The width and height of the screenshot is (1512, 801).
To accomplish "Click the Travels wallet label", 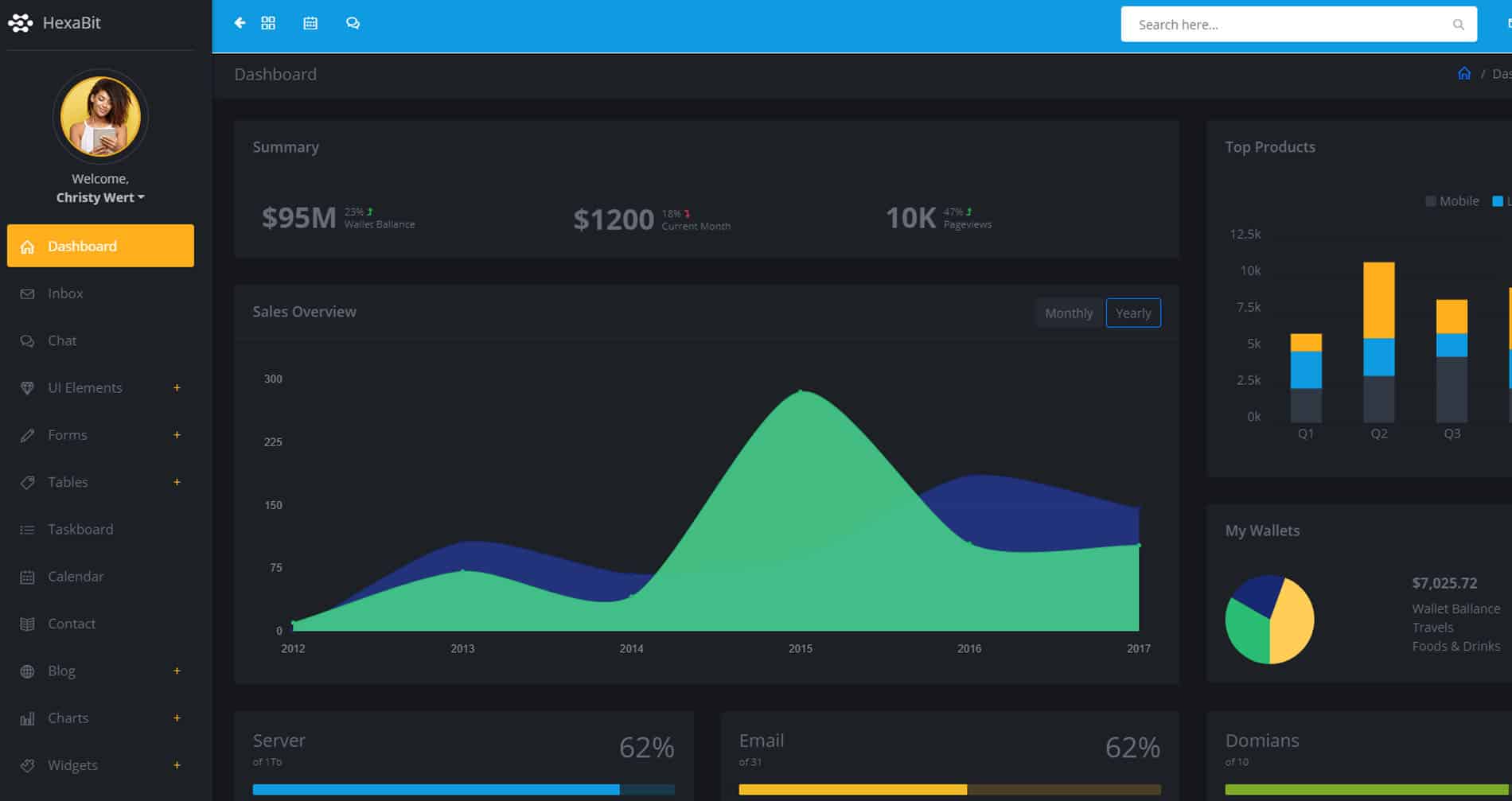I will [1432, 628].
